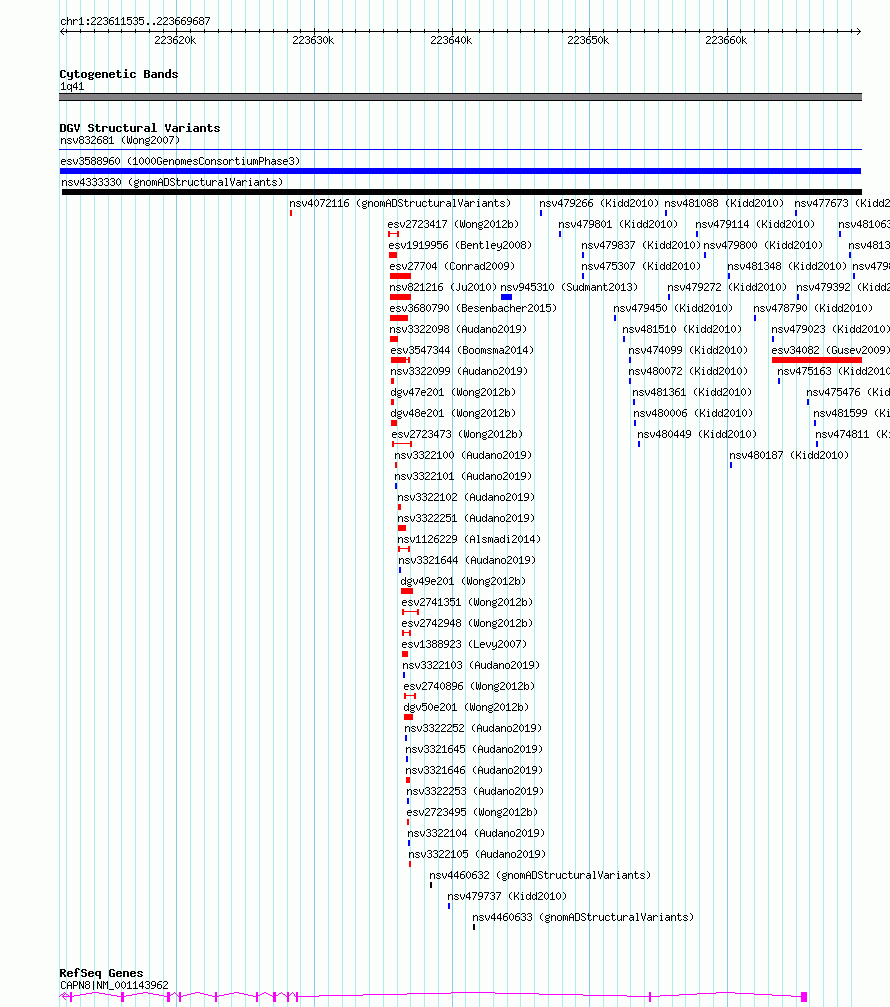Click dgv50e201 (Wong2012b) label

coord(466,707)
